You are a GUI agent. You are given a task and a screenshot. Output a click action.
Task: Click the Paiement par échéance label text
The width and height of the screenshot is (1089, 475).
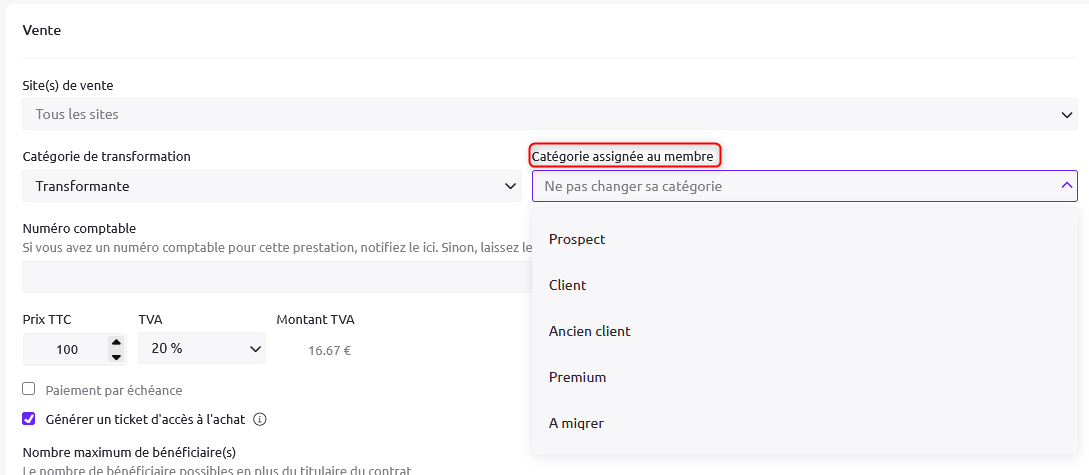114,390
